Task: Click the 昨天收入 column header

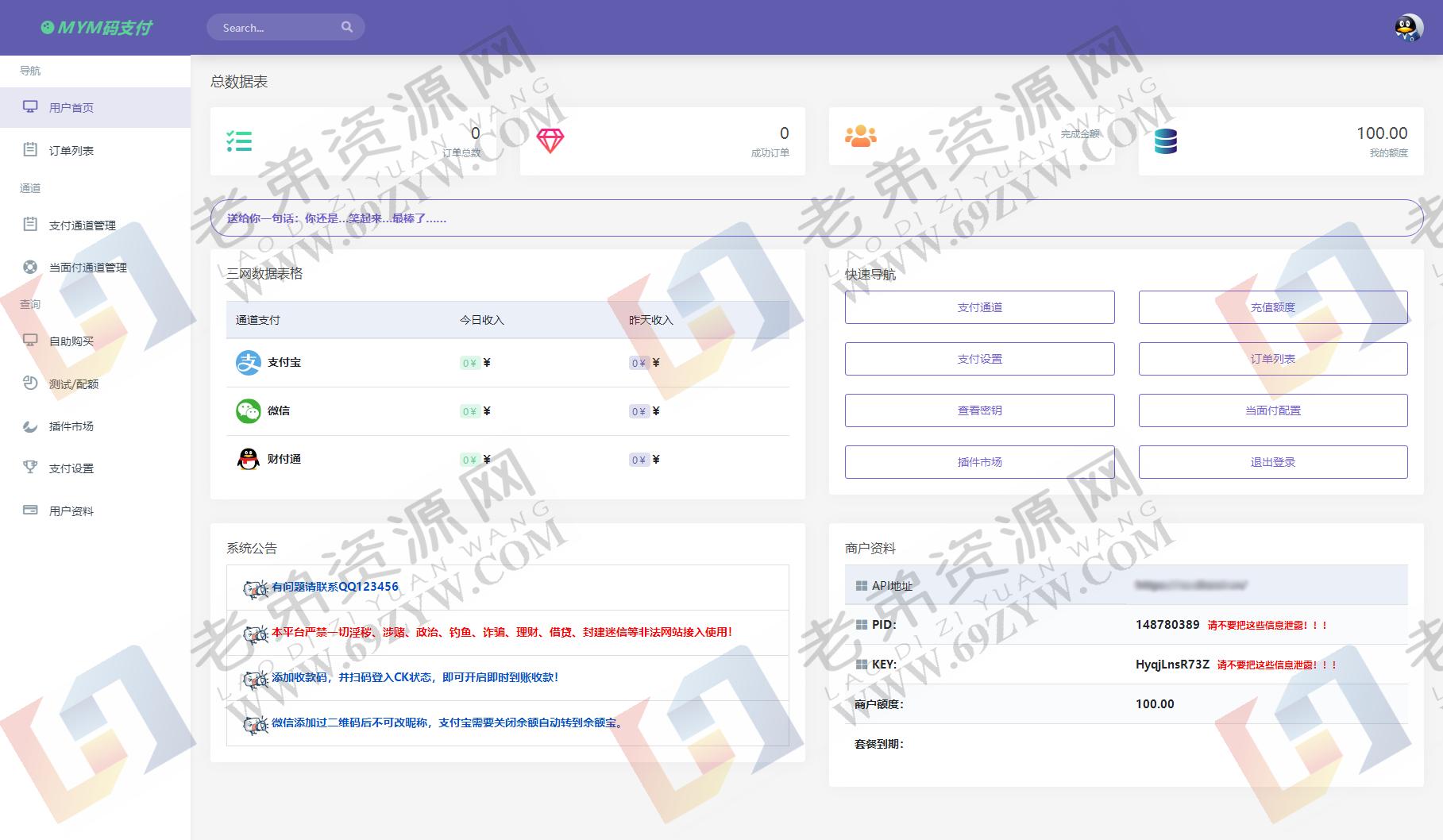Action: [651, 320]
